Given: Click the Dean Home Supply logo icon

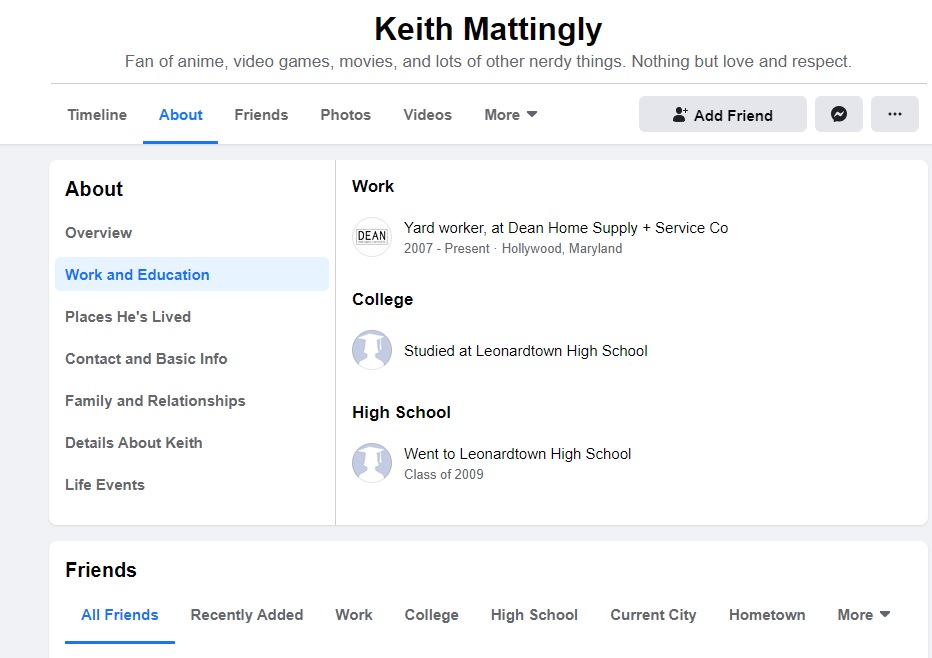Looking at the screenshot, I should [372, 237].
